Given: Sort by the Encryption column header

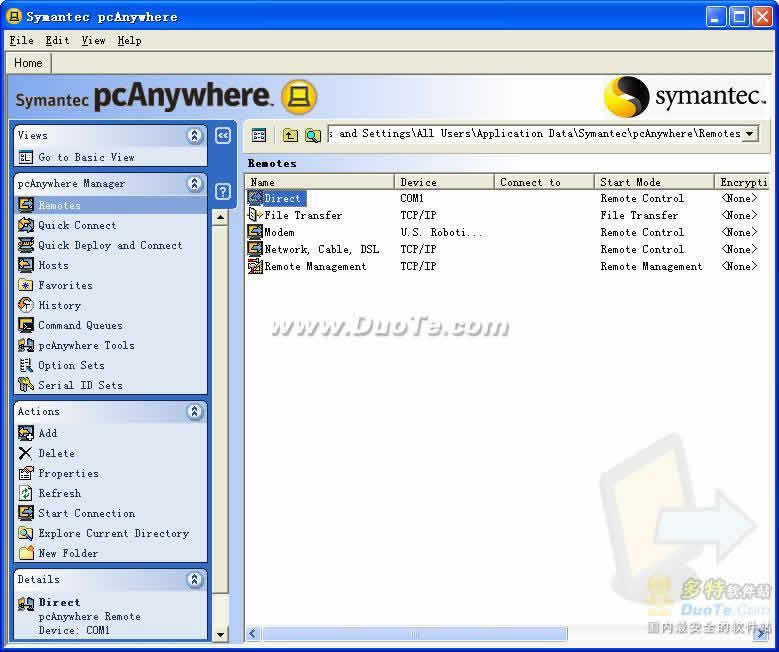Looking at the screenshot, I should [x=742, y=182].
